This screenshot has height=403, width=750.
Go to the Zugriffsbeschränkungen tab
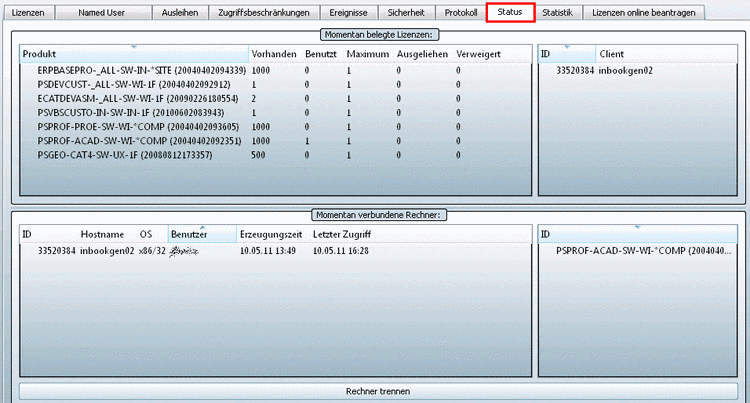tap(264, 12)
